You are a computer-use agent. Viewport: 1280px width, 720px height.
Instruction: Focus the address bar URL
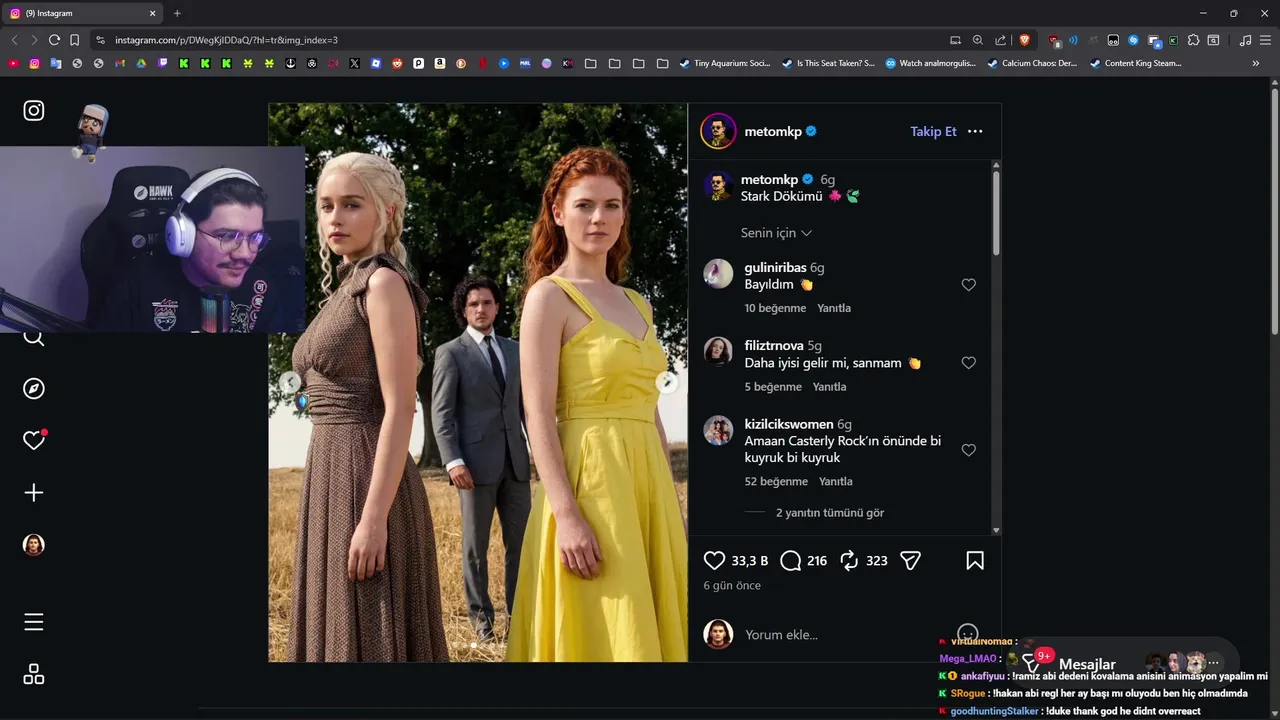click(x=226, y=40)
